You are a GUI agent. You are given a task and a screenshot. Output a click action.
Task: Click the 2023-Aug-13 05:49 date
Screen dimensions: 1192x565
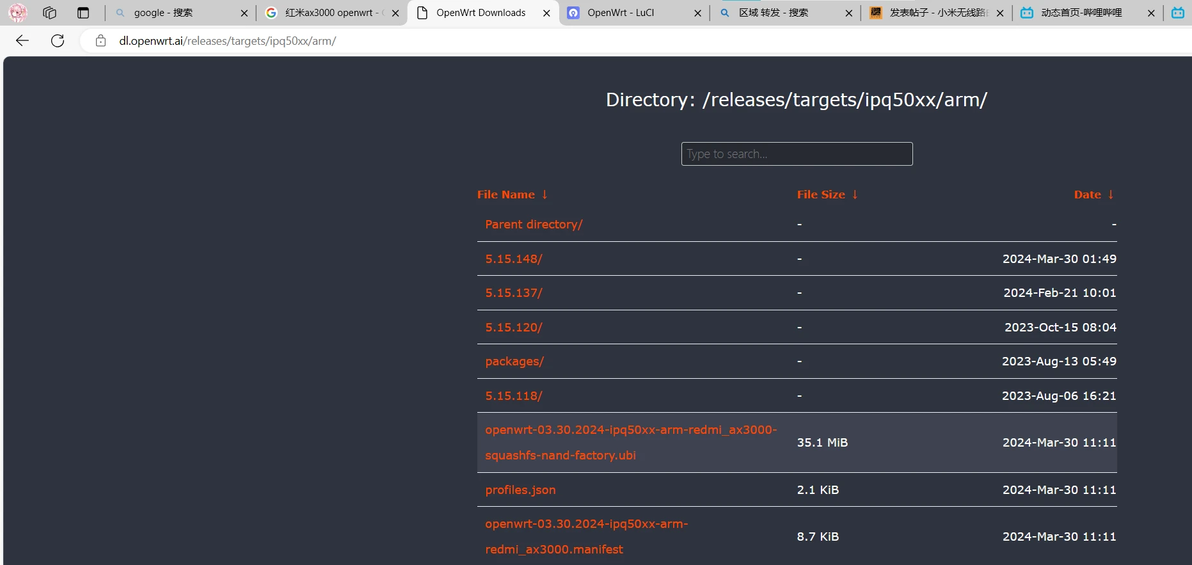pos(1060,361)
